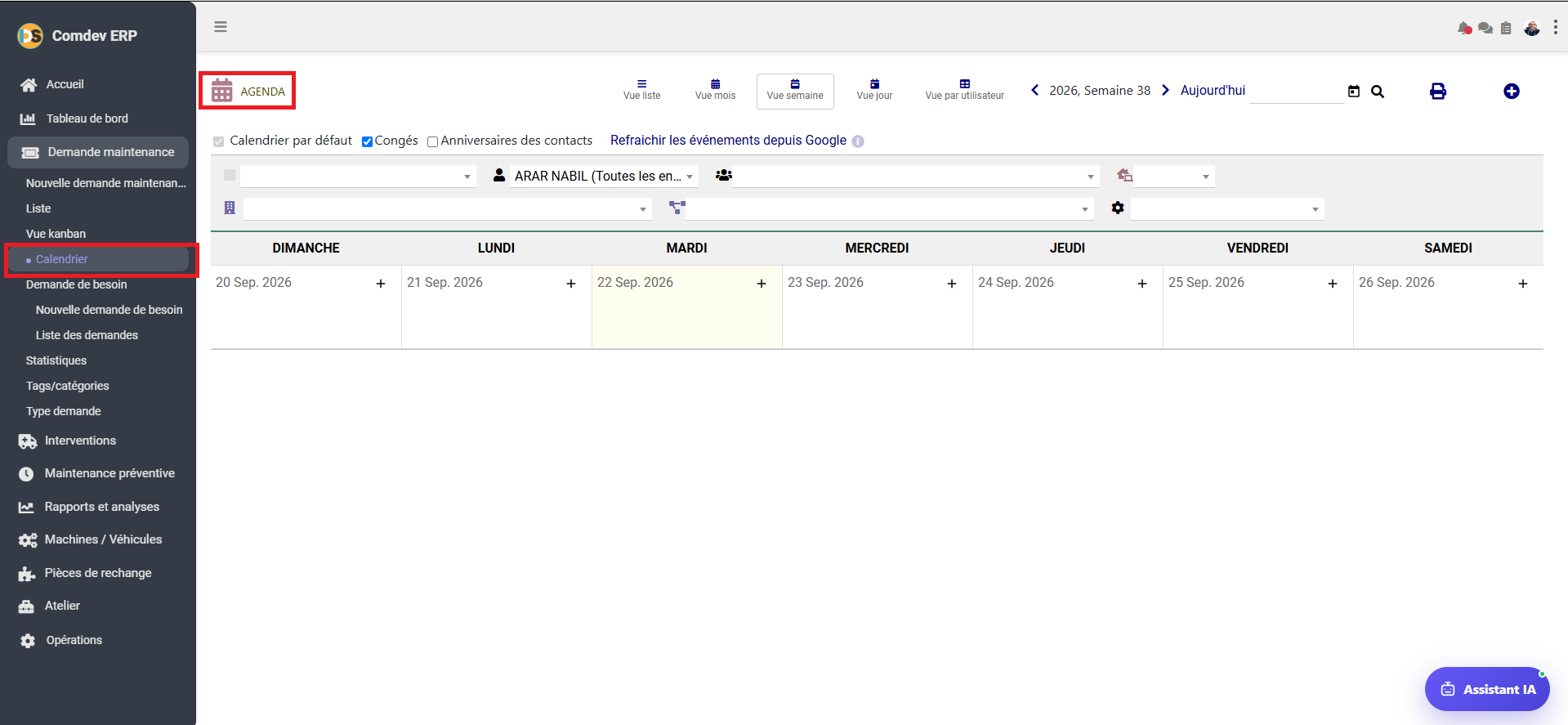Go to previous week arrow
This screenshot has width=1568, height=725.
tap(1035, 90)
